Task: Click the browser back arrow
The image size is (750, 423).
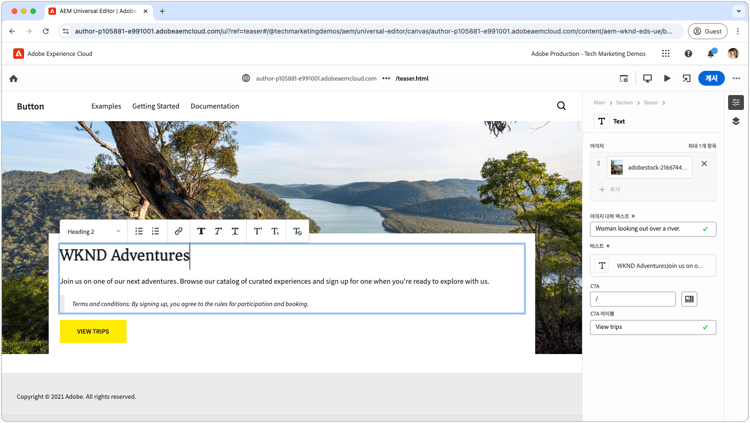Action: coord(12,31)
